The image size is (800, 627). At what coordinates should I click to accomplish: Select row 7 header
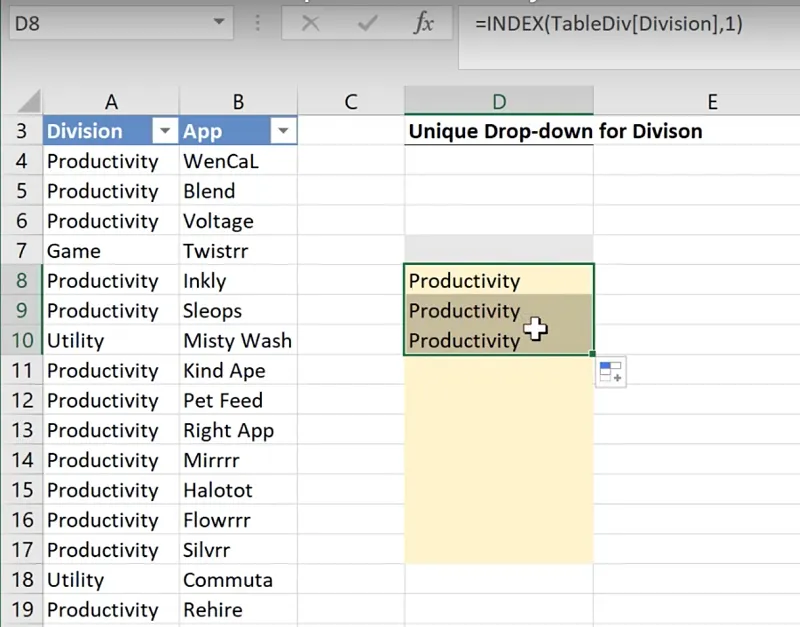pos(21,251)
